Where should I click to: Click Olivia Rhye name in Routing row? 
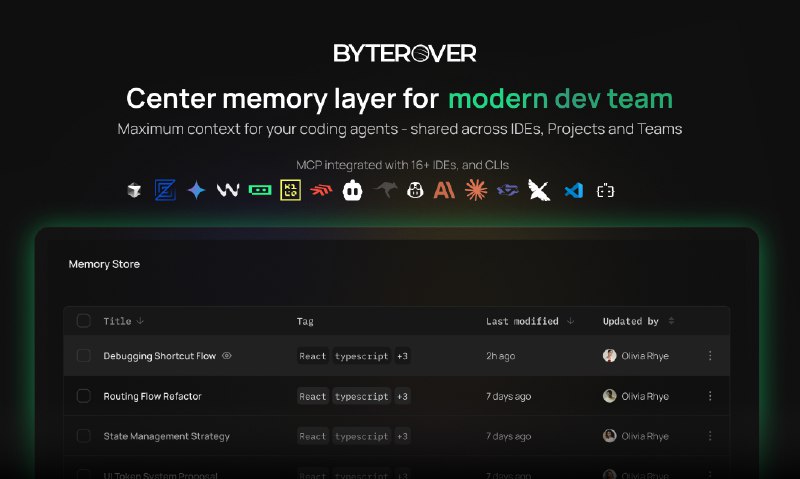pyautogui.click(x=645, y=396)
